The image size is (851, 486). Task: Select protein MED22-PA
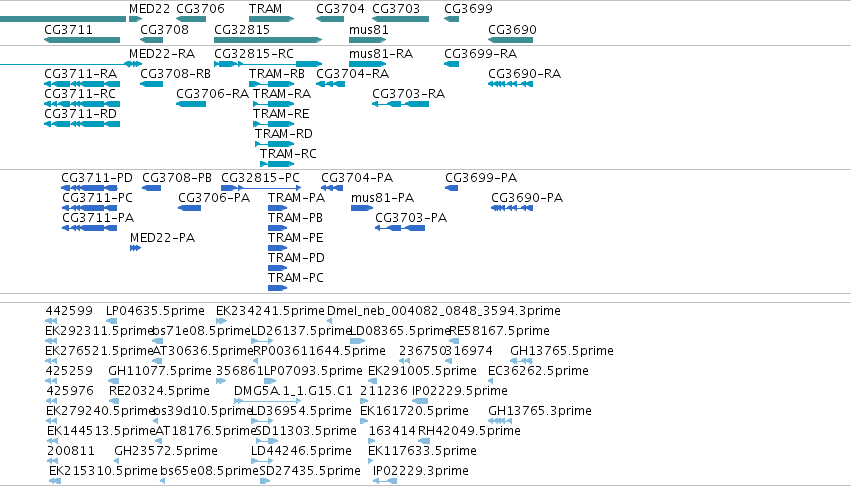163,238
